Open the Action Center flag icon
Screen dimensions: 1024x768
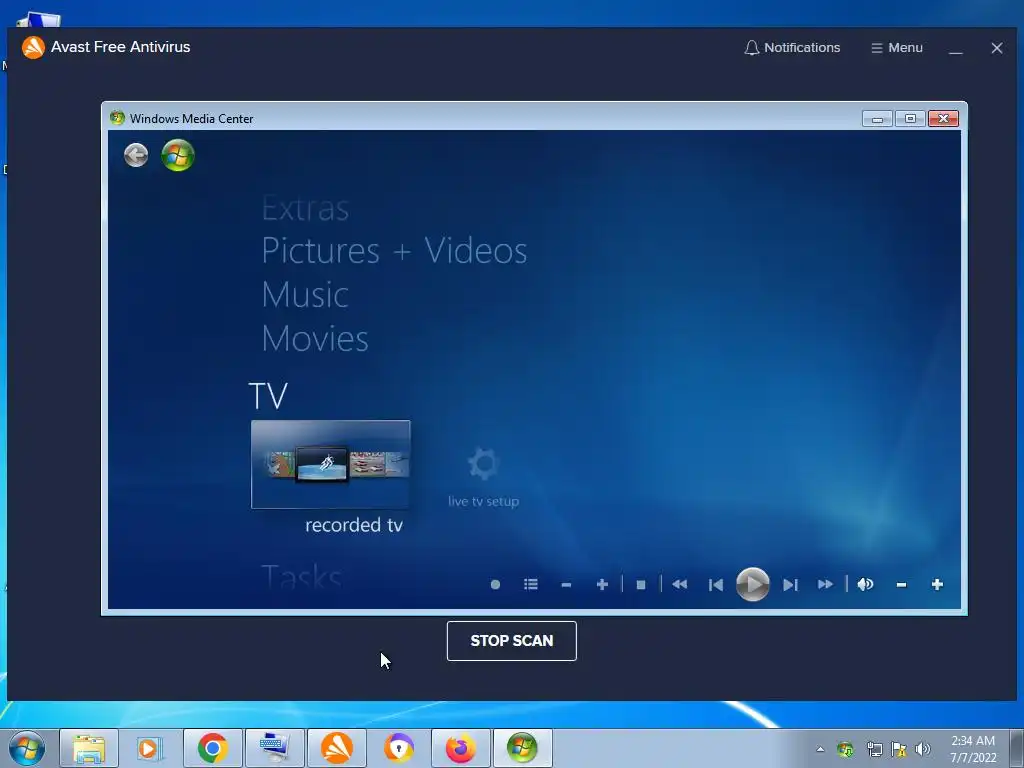coord(899,749)
